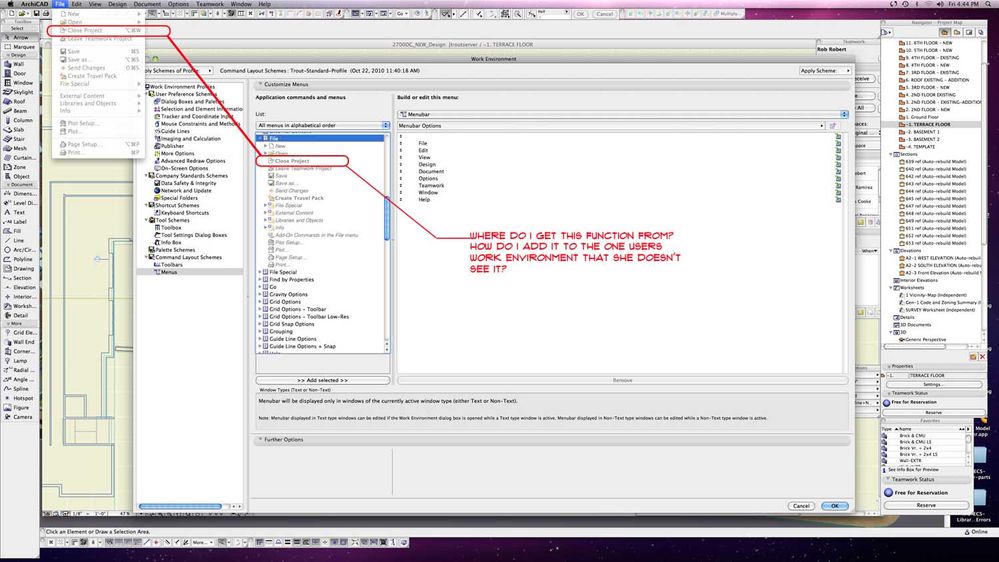
Task: Select the Arrow tool in Toolbox
Action: [x=19, y=37]
